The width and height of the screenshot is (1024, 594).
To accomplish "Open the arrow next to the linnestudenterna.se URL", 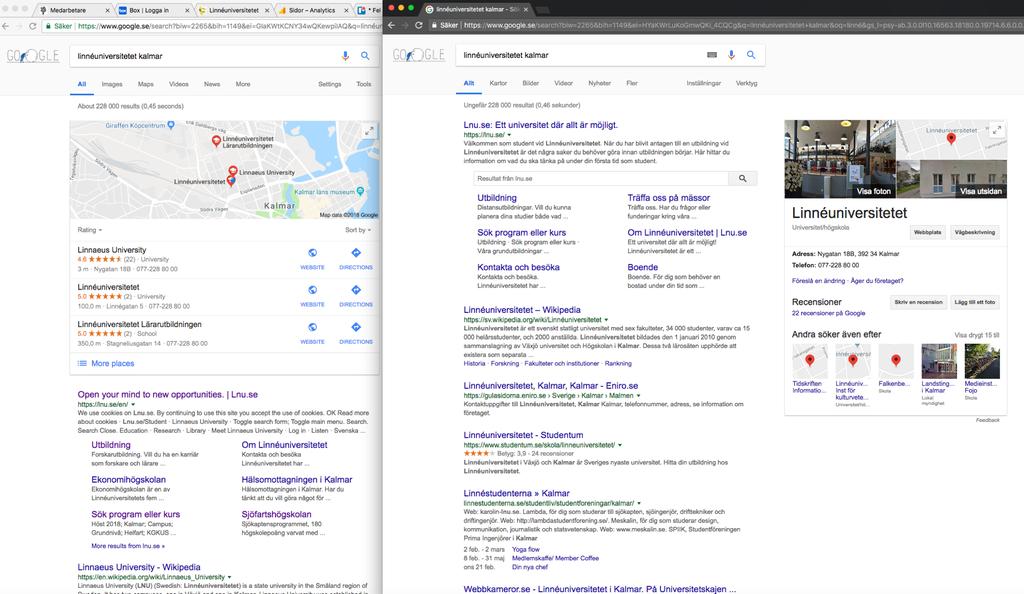I will [x=639, y=503].
